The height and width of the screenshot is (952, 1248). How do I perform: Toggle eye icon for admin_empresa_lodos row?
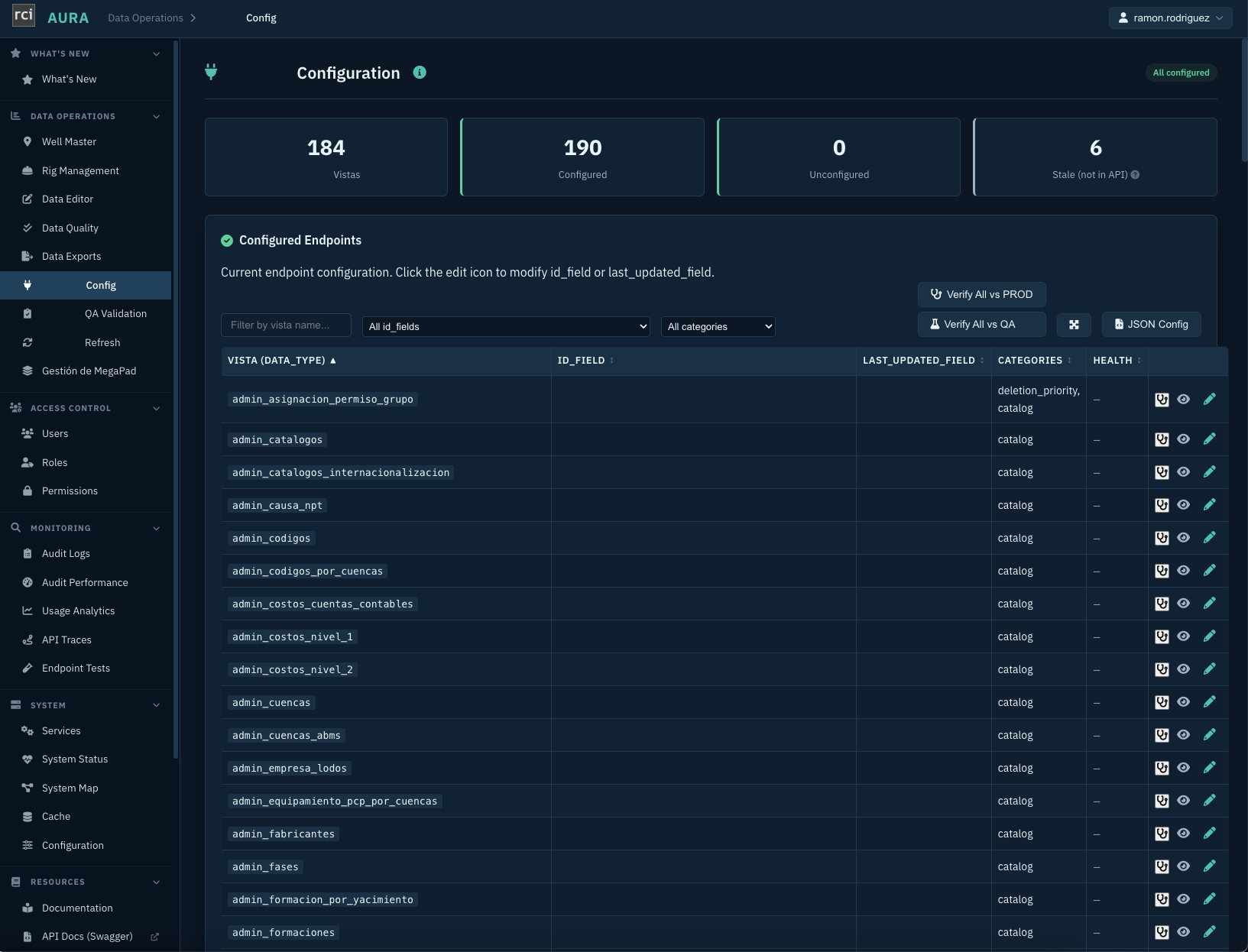tap(1183, 767)
